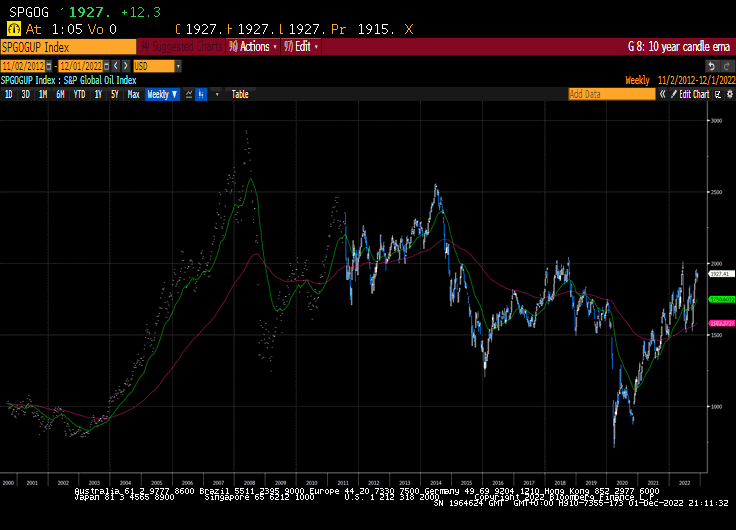
Task: Click the yellow ticker info icon beside At
Action: click(x=14, y=29)
